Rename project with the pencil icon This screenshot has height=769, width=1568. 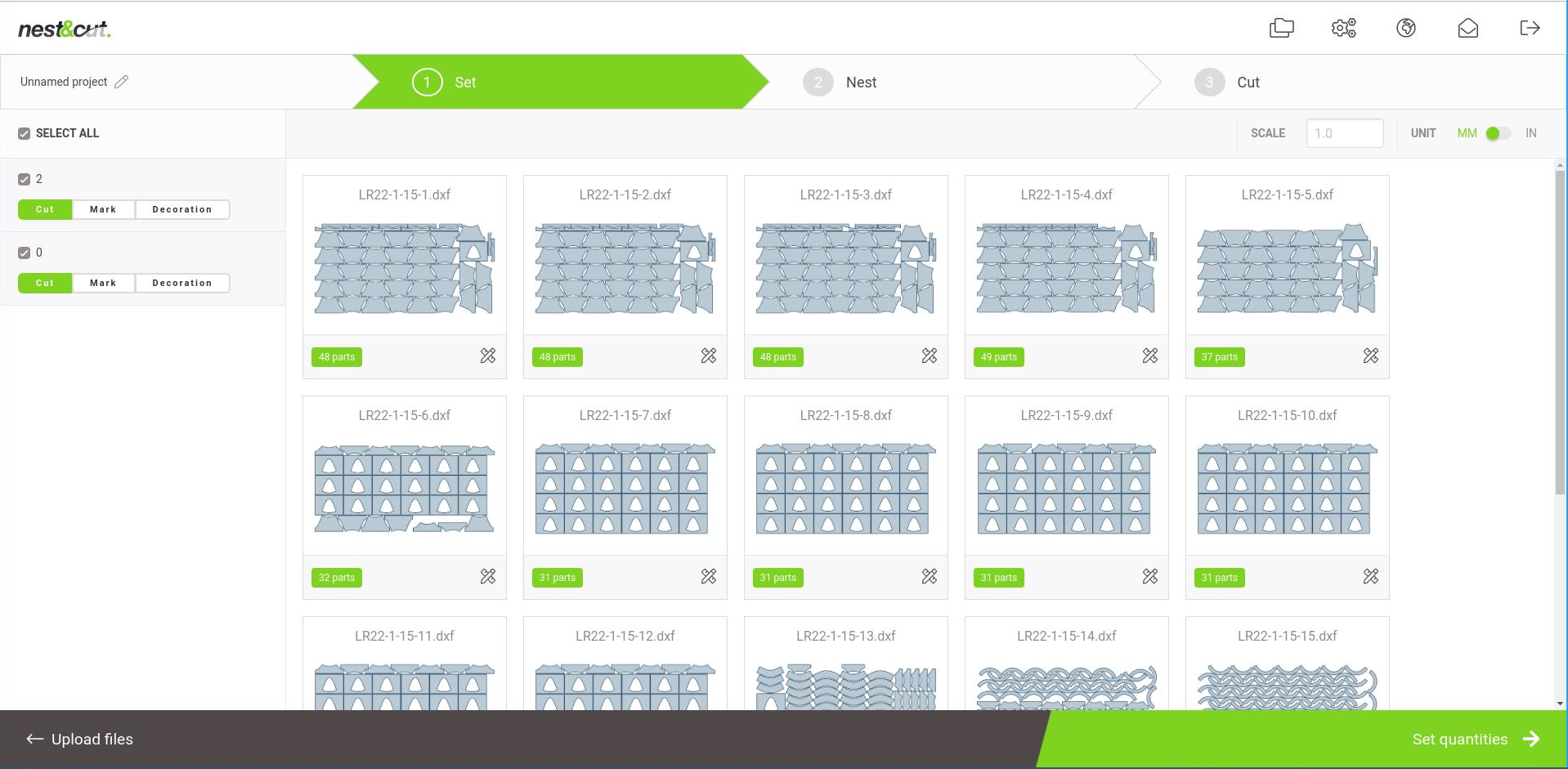[122, 82]
